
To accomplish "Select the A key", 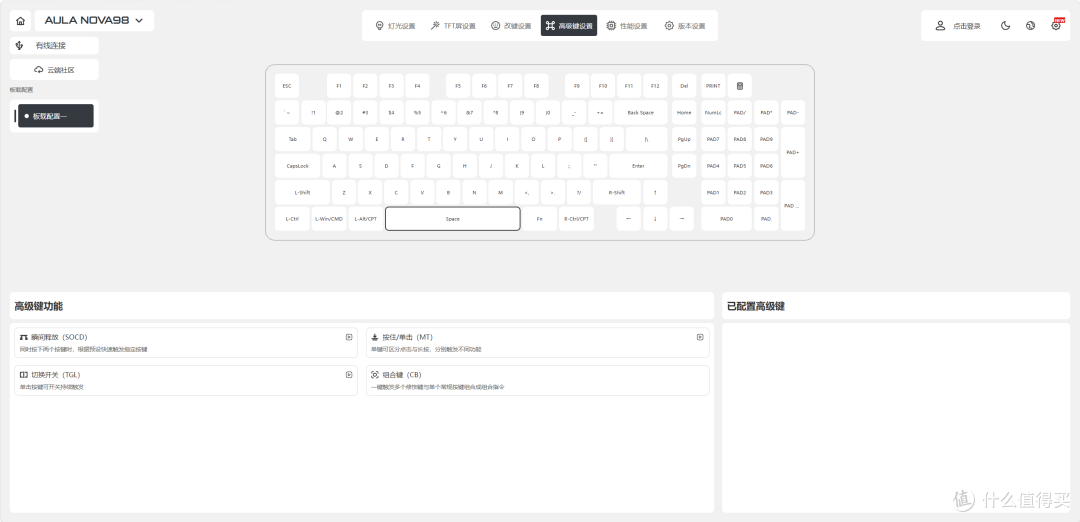I will [x=334, y=166].
